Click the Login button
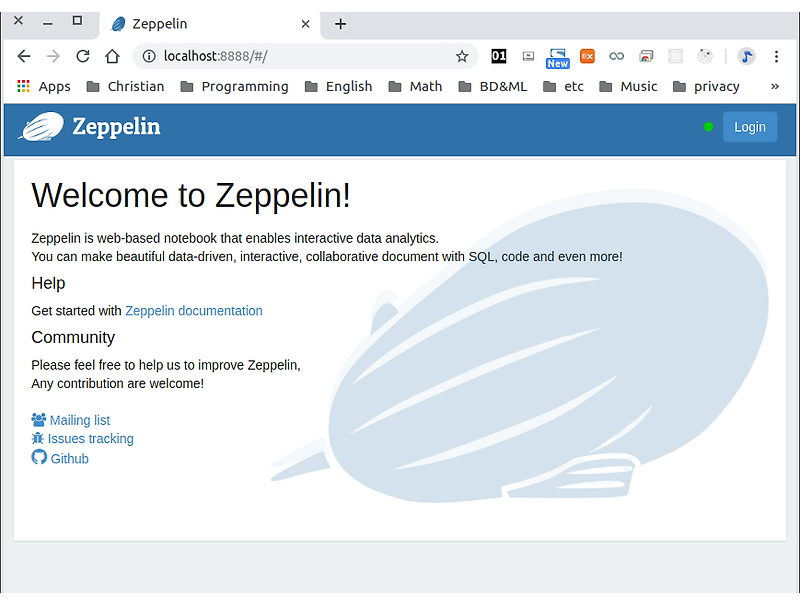The image size is (800, 605). [x=750, y=127]
